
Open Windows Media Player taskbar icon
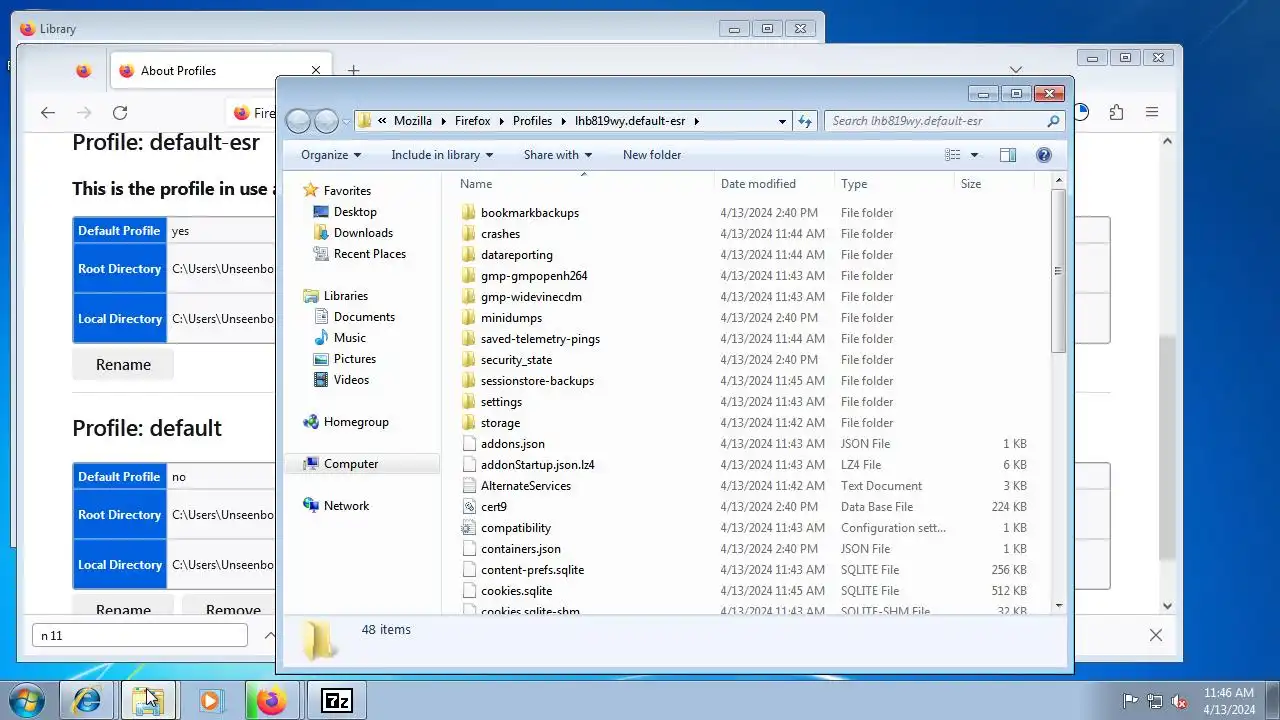click(x=209, y=700)
